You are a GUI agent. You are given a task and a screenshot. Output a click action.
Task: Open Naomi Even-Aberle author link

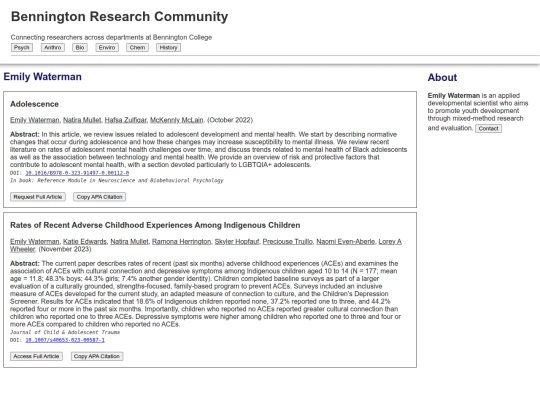click(346, 241)
